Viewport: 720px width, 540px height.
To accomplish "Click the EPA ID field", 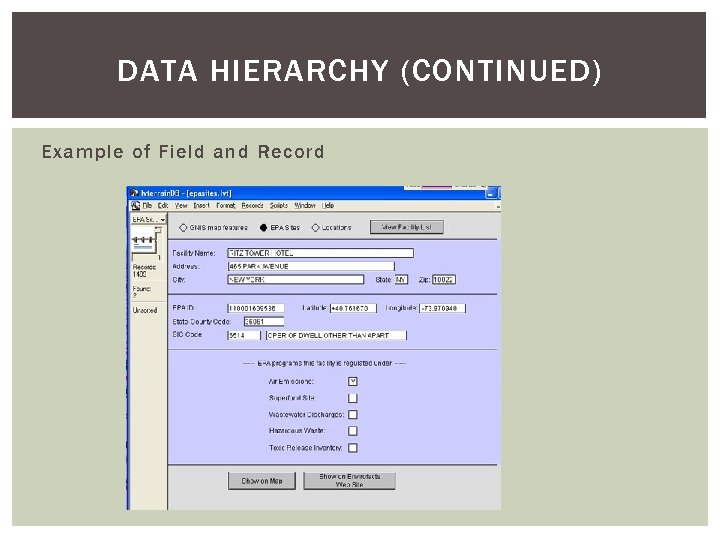I will [x=256, y=308].
